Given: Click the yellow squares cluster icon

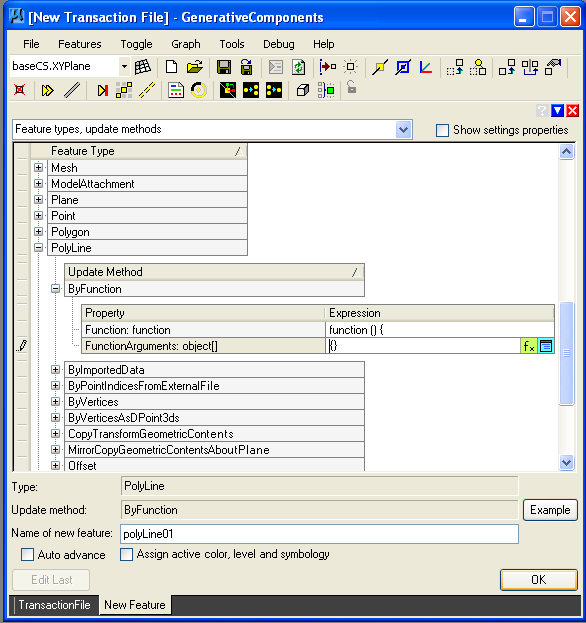Looking at the screenshot, I should 124,90.
